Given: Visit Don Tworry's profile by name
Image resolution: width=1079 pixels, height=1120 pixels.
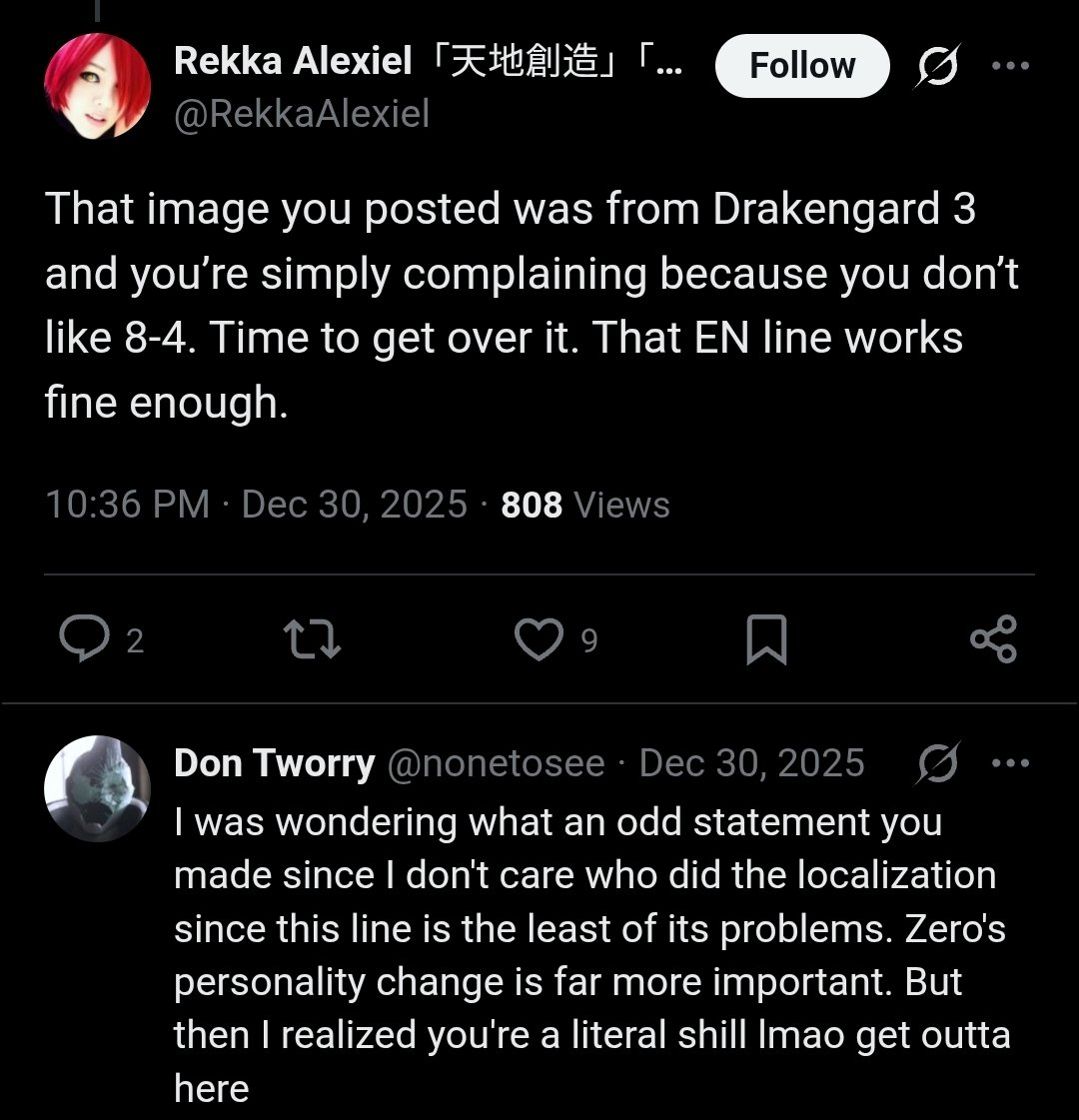Looking at the screenshot, I should (x=274, y=764).
